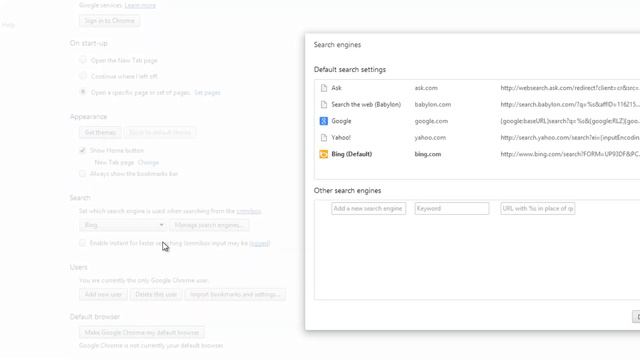Focus the Keyword input field
Viewport: 640px width, 360px height.
click(451, 209)
